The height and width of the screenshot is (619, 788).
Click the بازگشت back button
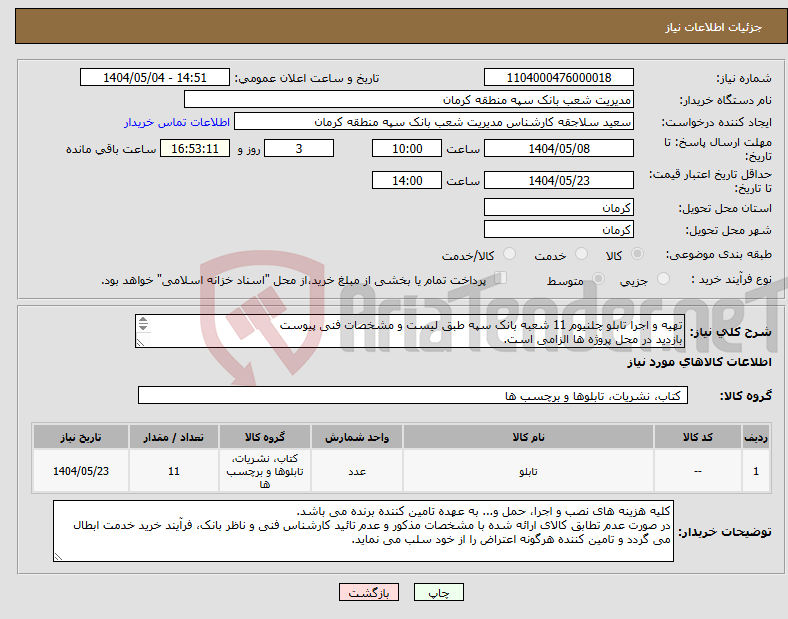tap(369, 592)
